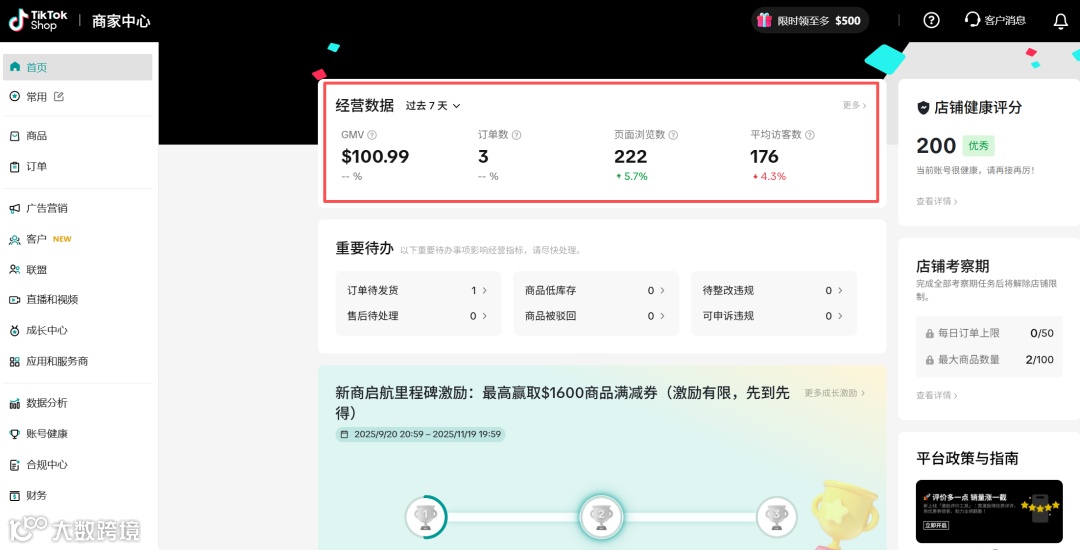Viewport: 1080px width, 550px height.
Task: Open the 待整改违规 to-do row
Action: pyautogui.click(x=773, y=290)
